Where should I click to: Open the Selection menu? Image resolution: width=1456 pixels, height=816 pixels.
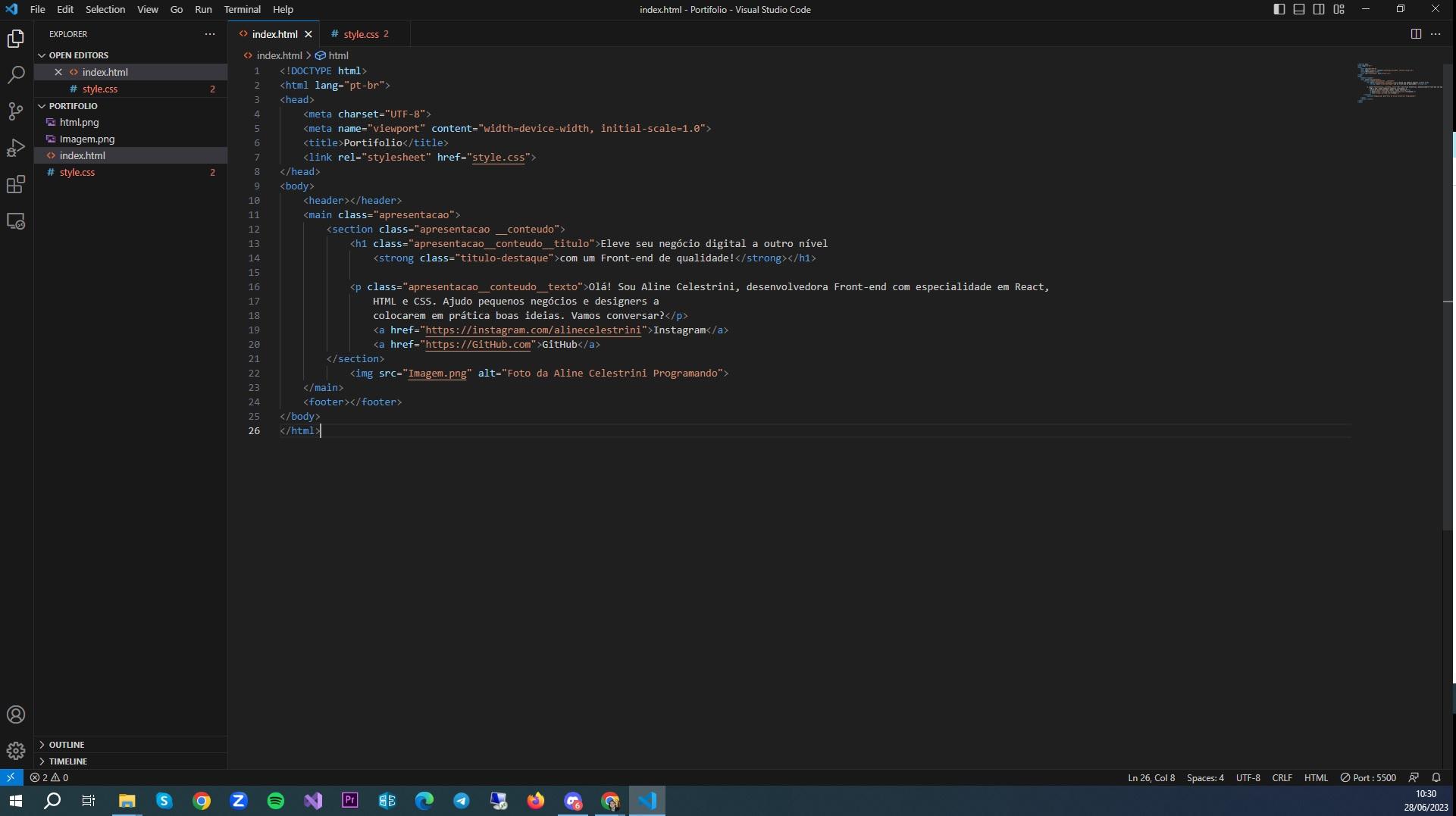coord(105,9)
